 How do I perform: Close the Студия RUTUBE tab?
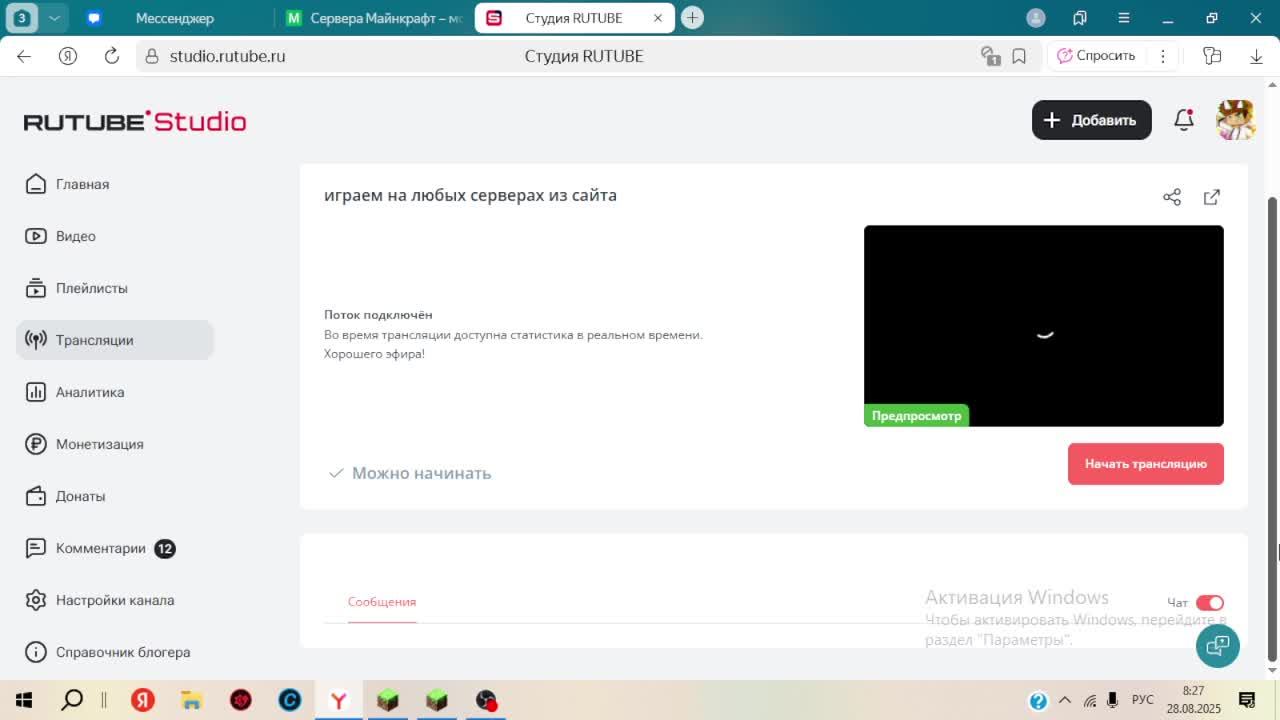click(x=658, y=18)
